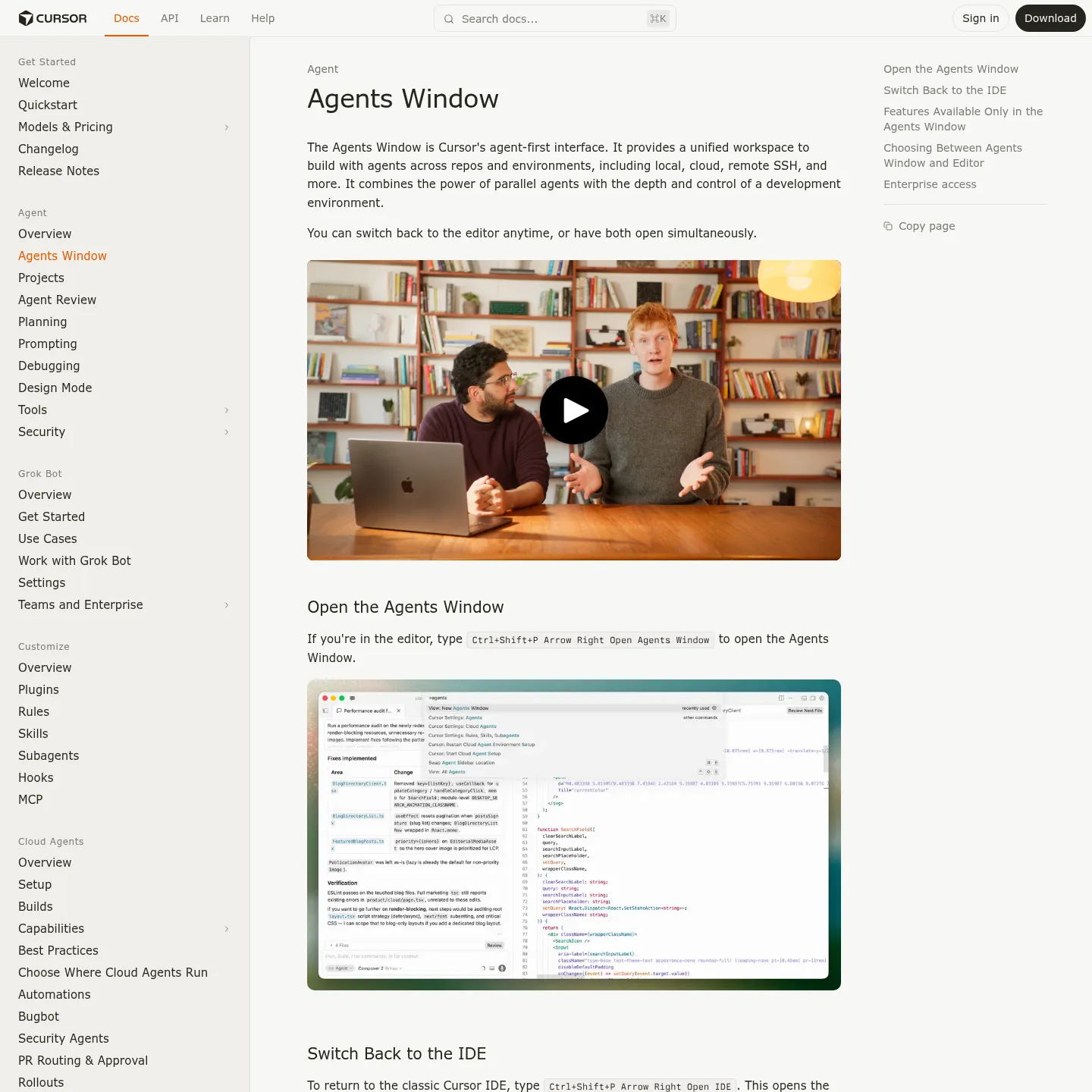Expand the Security sidebar section

click(226, 432)
